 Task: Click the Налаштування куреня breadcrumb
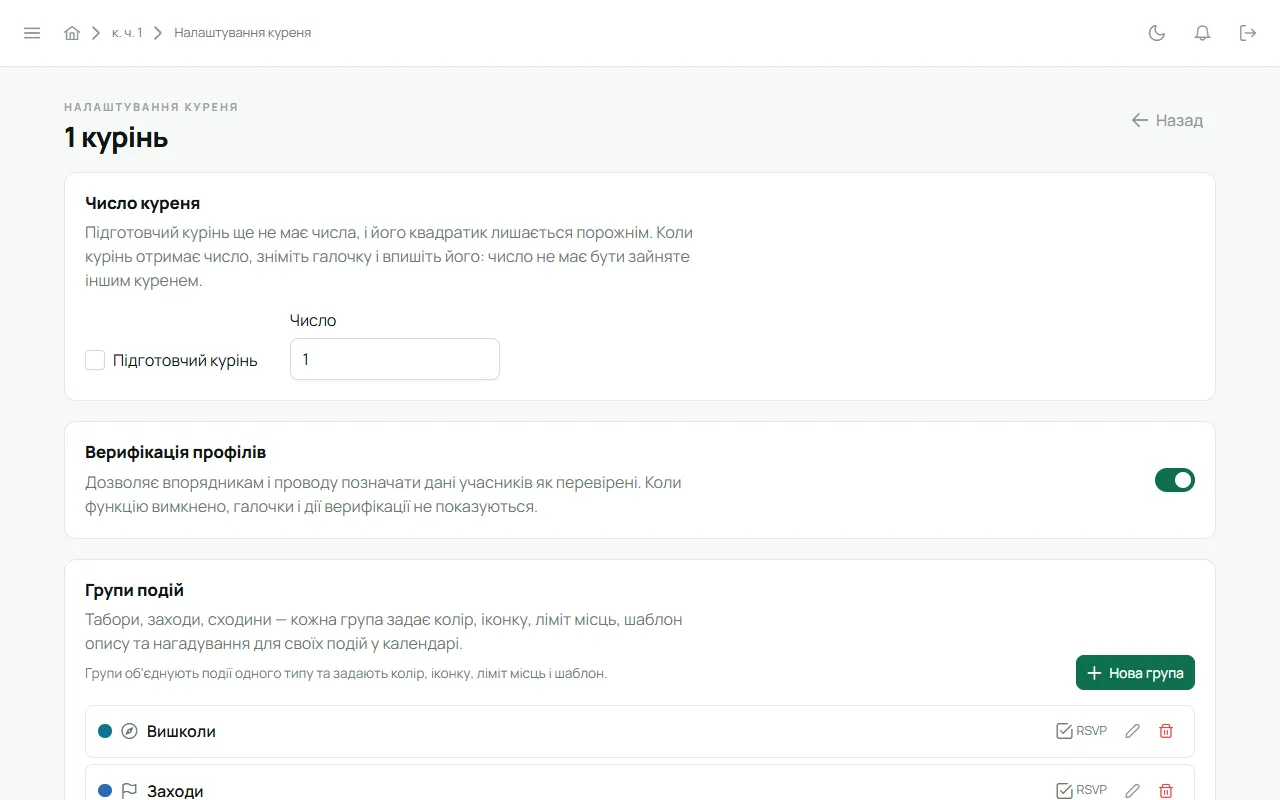243,33
